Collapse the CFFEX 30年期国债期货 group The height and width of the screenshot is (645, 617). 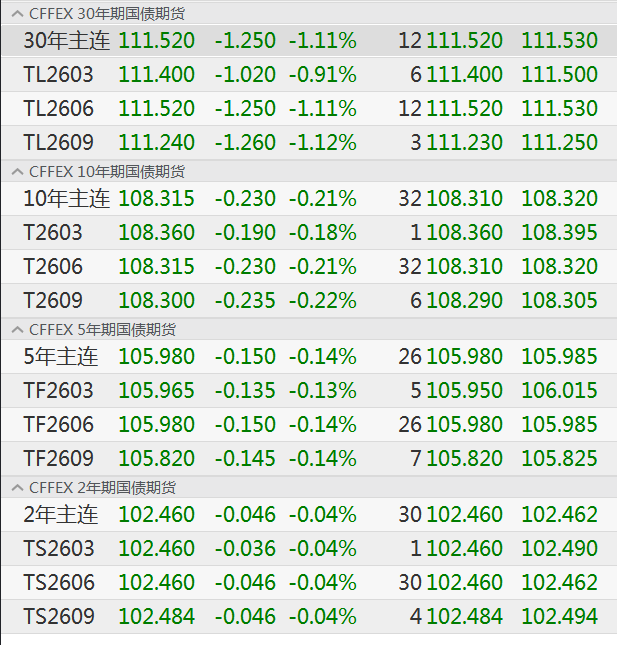(x=15, y=14)
